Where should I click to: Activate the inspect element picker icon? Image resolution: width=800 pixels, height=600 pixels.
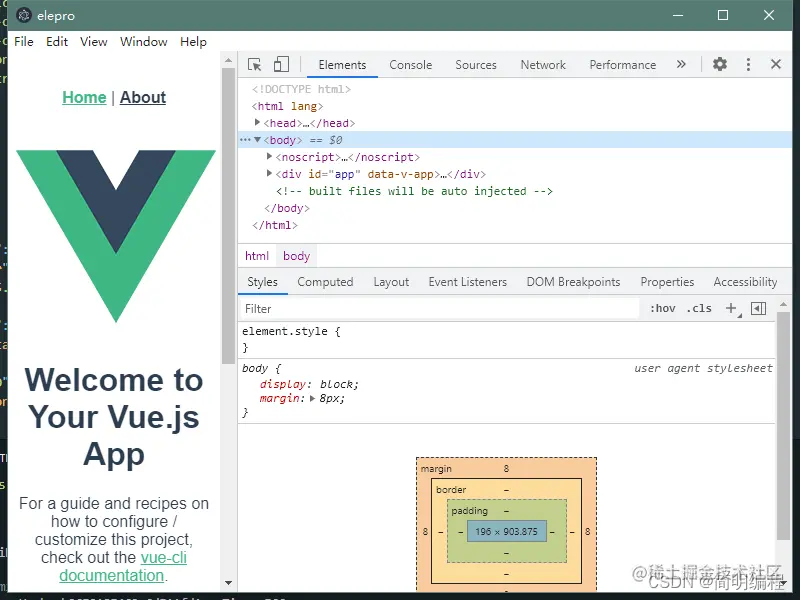click(254, 65)
